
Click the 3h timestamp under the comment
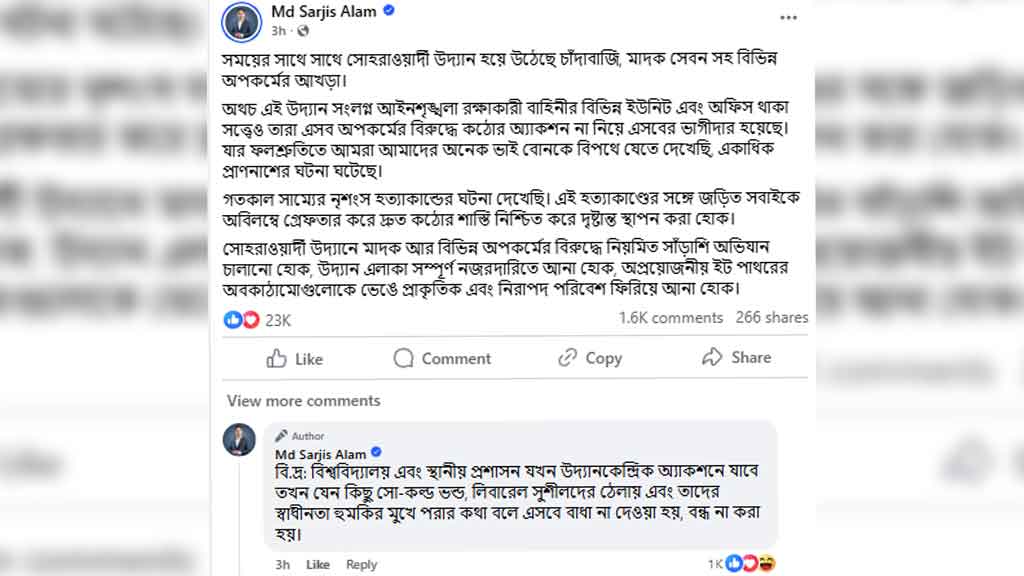point(283,565)
